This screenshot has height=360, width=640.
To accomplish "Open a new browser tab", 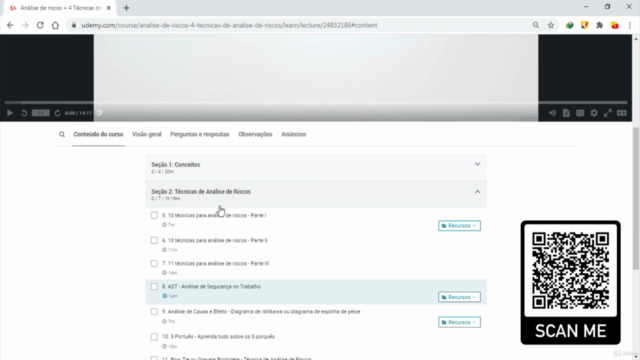I will [126, 8].
